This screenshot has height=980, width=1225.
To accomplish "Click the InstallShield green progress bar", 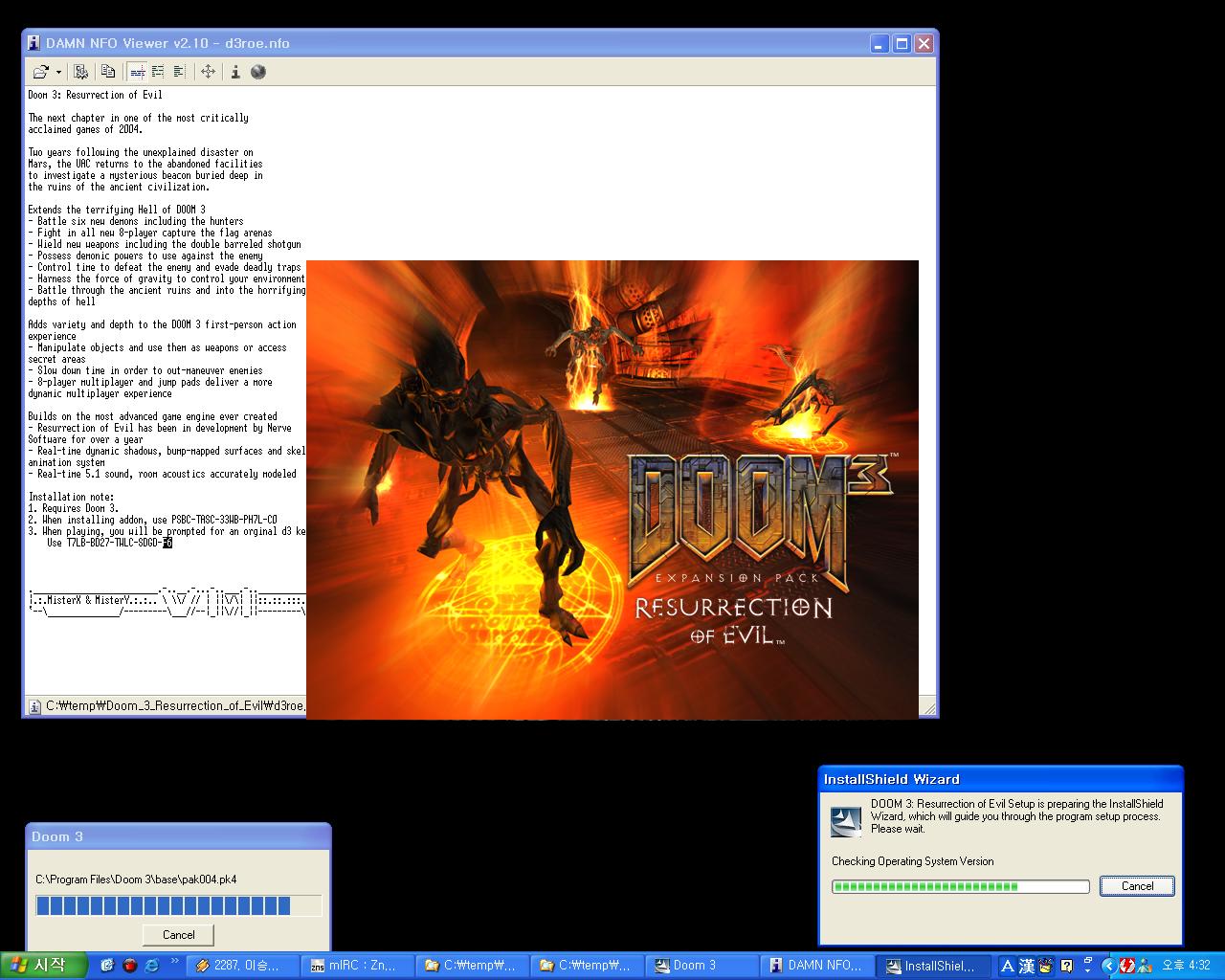I will tap(960, 887).
